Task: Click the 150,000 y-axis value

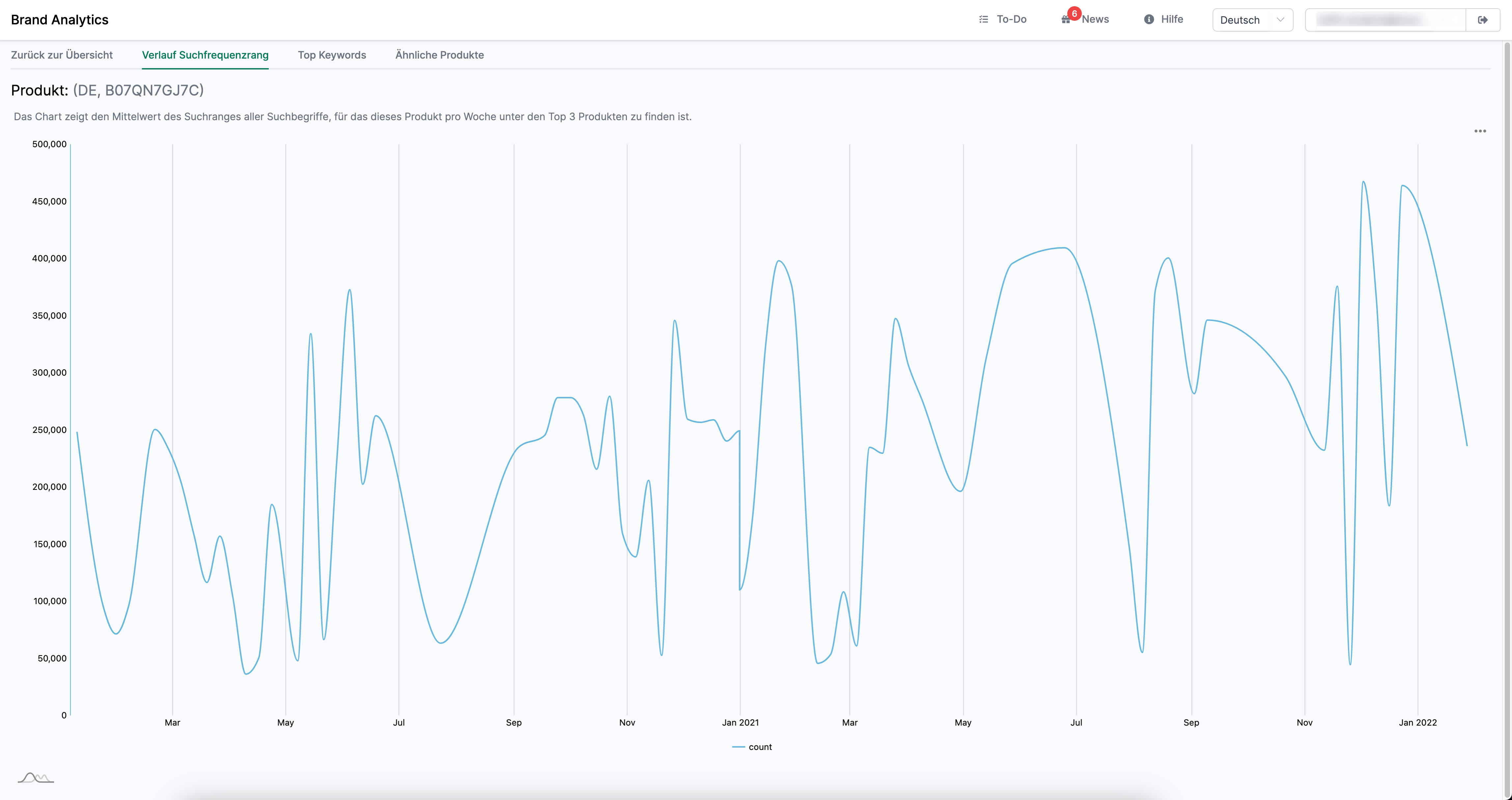Action: tap(50, 544)
